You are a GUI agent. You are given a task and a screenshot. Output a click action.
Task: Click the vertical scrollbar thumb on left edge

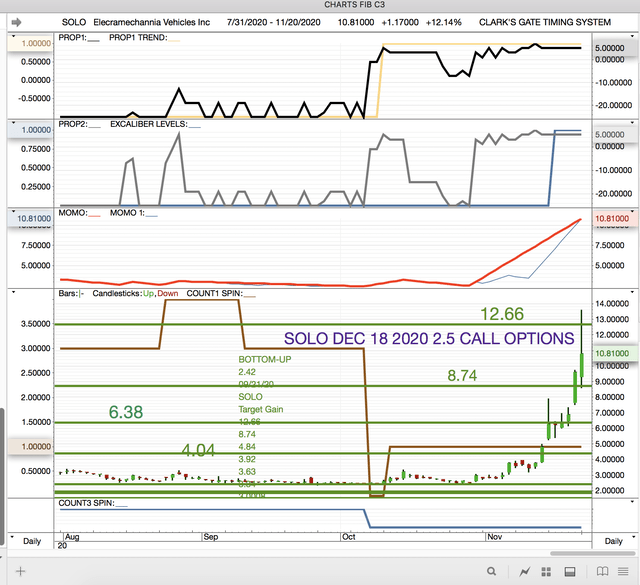2,476
